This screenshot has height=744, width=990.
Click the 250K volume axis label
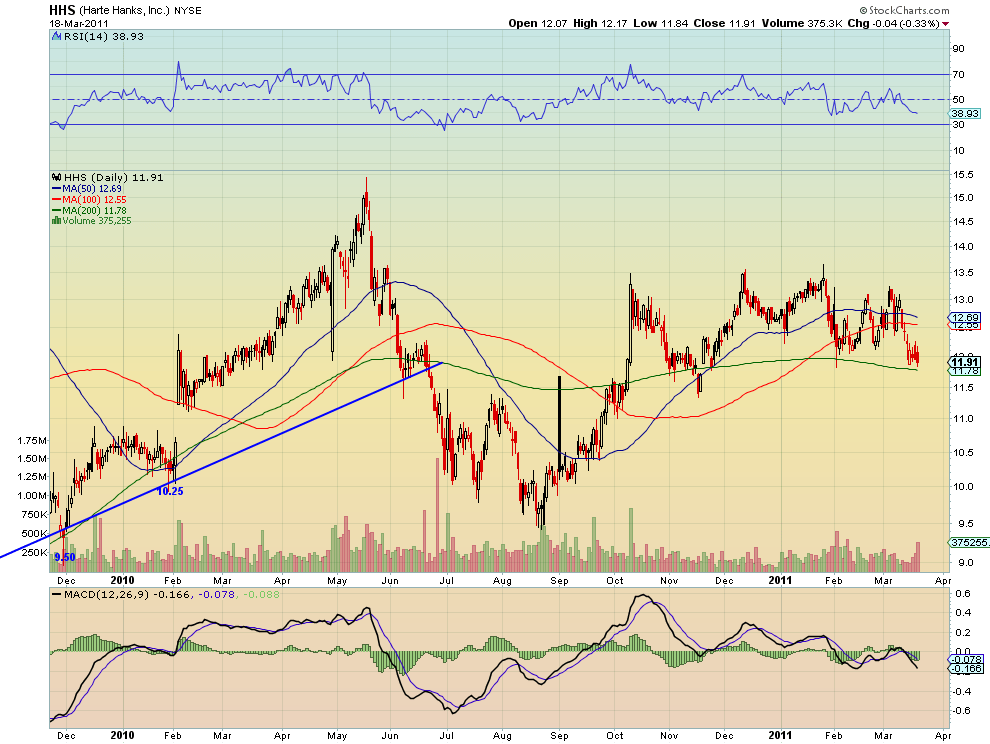pos(35,553)
